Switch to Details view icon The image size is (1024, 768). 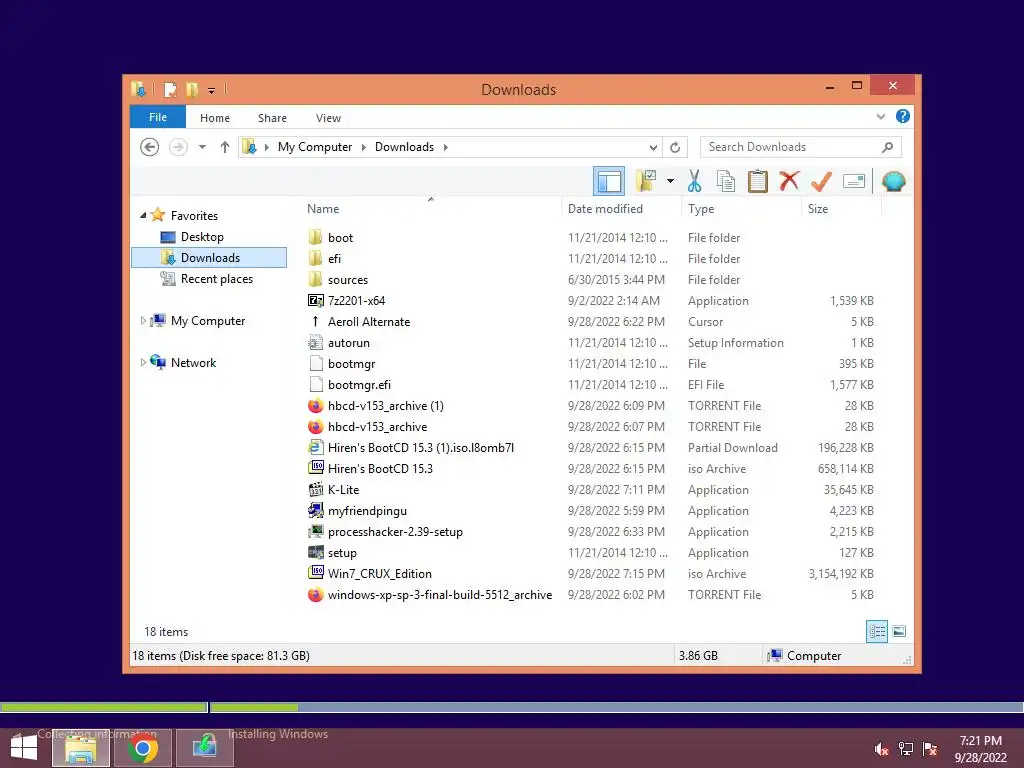coord(876,631)
